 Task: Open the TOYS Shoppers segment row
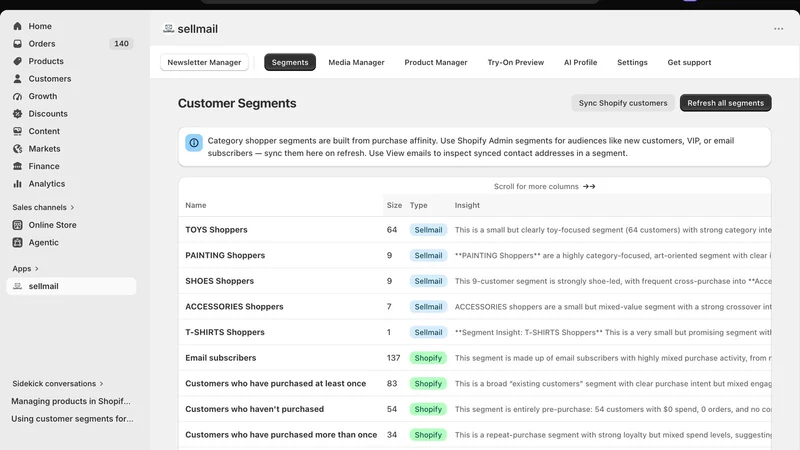474,230
